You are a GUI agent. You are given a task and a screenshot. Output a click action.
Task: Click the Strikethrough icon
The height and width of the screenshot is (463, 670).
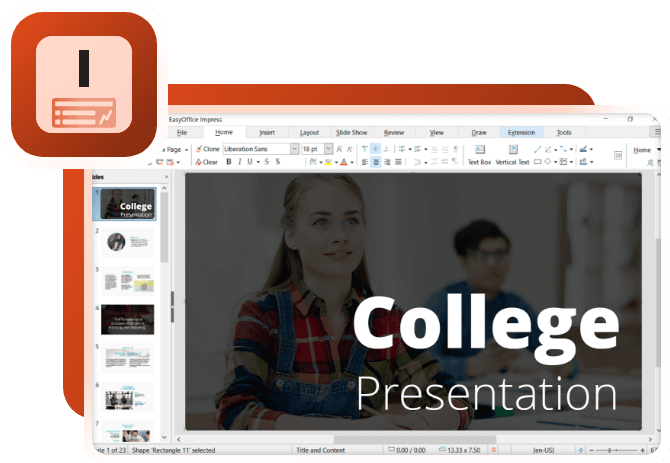pyautogui.click(x=266, y=162)
